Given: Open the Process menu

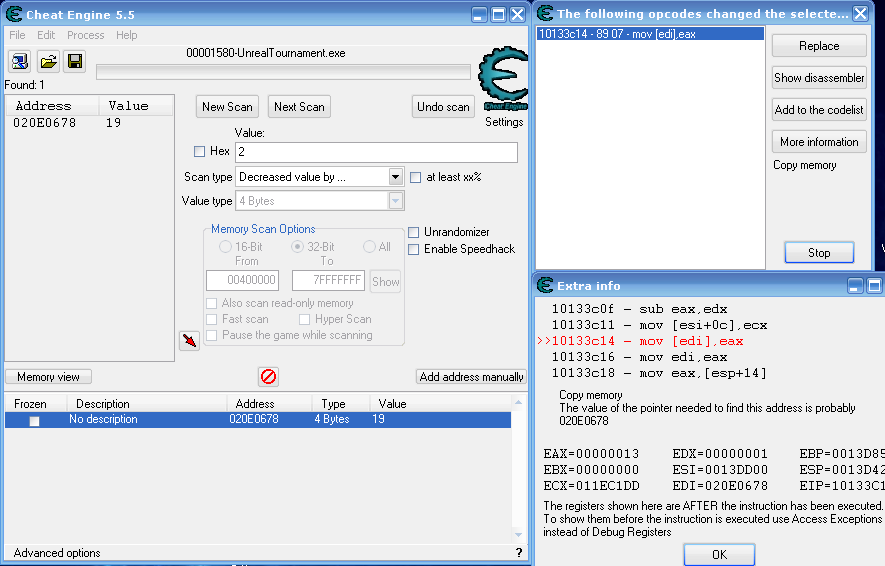Looking at the screenshot, I should 86,35.
